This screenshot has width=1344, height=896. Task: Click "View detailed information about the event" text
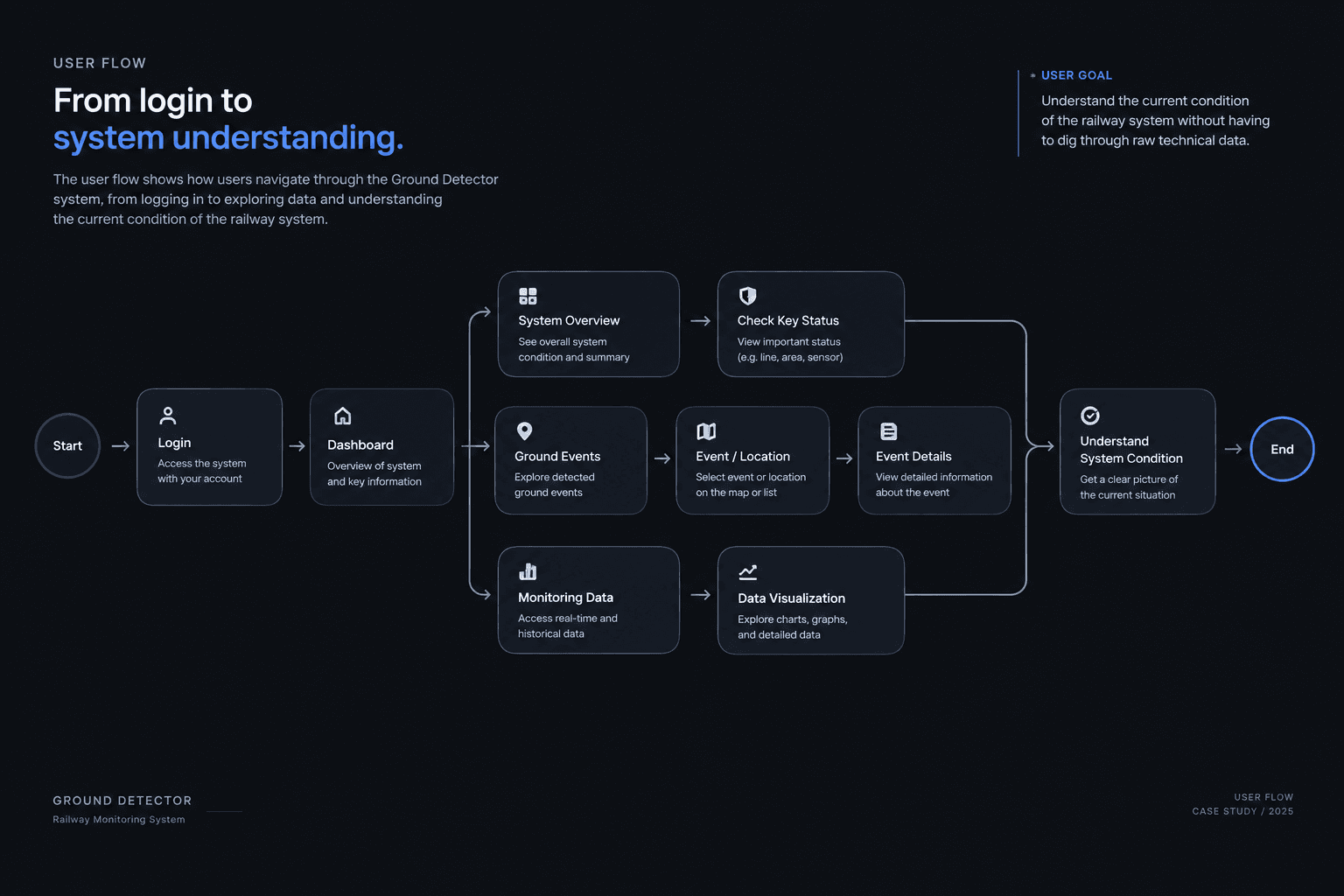[x=934, y=485]
